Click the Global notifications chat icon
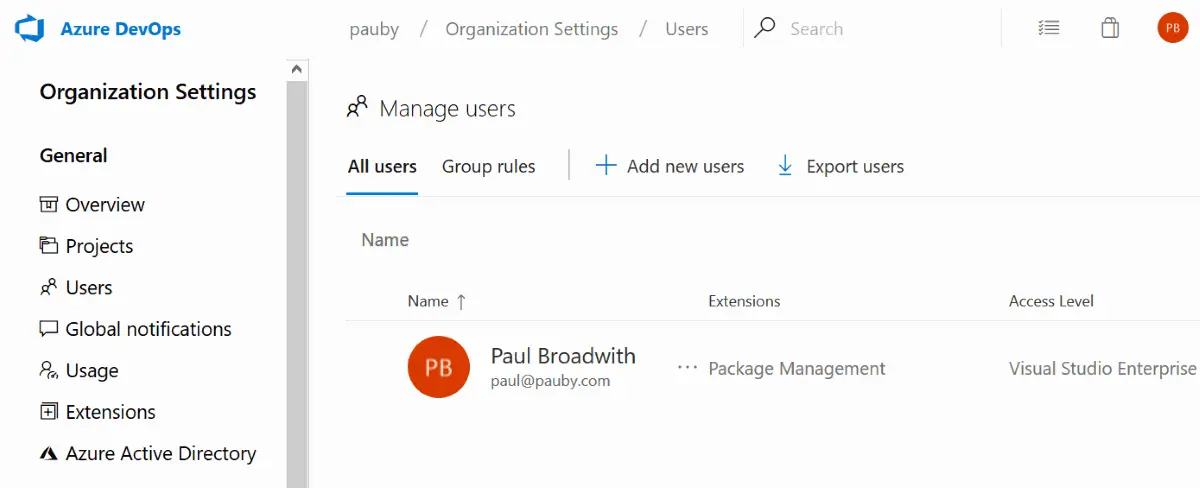The image size is (1200, 488). [49, 329]
